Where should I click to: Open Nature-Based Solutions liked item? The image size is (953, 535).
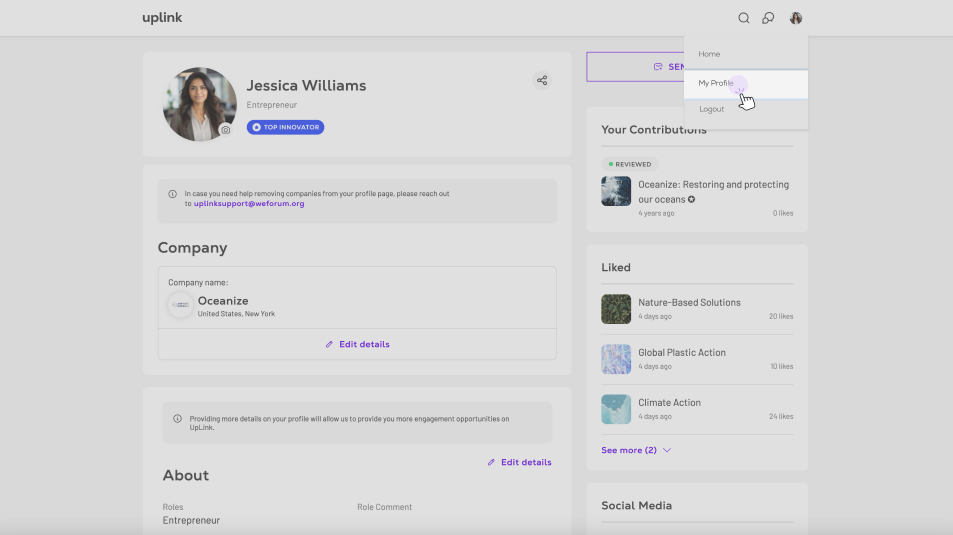click(689, 302)
